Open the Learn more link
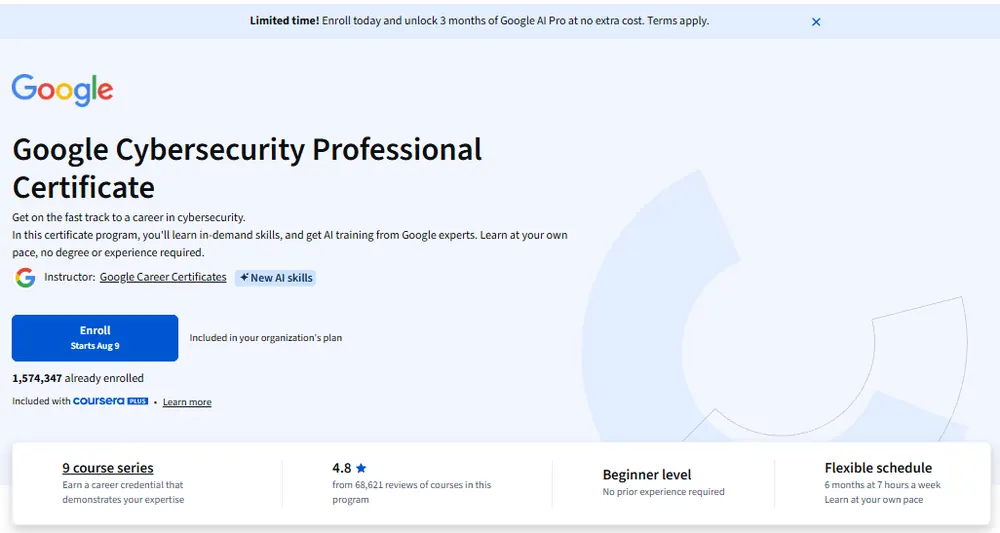 coord(187,402)
